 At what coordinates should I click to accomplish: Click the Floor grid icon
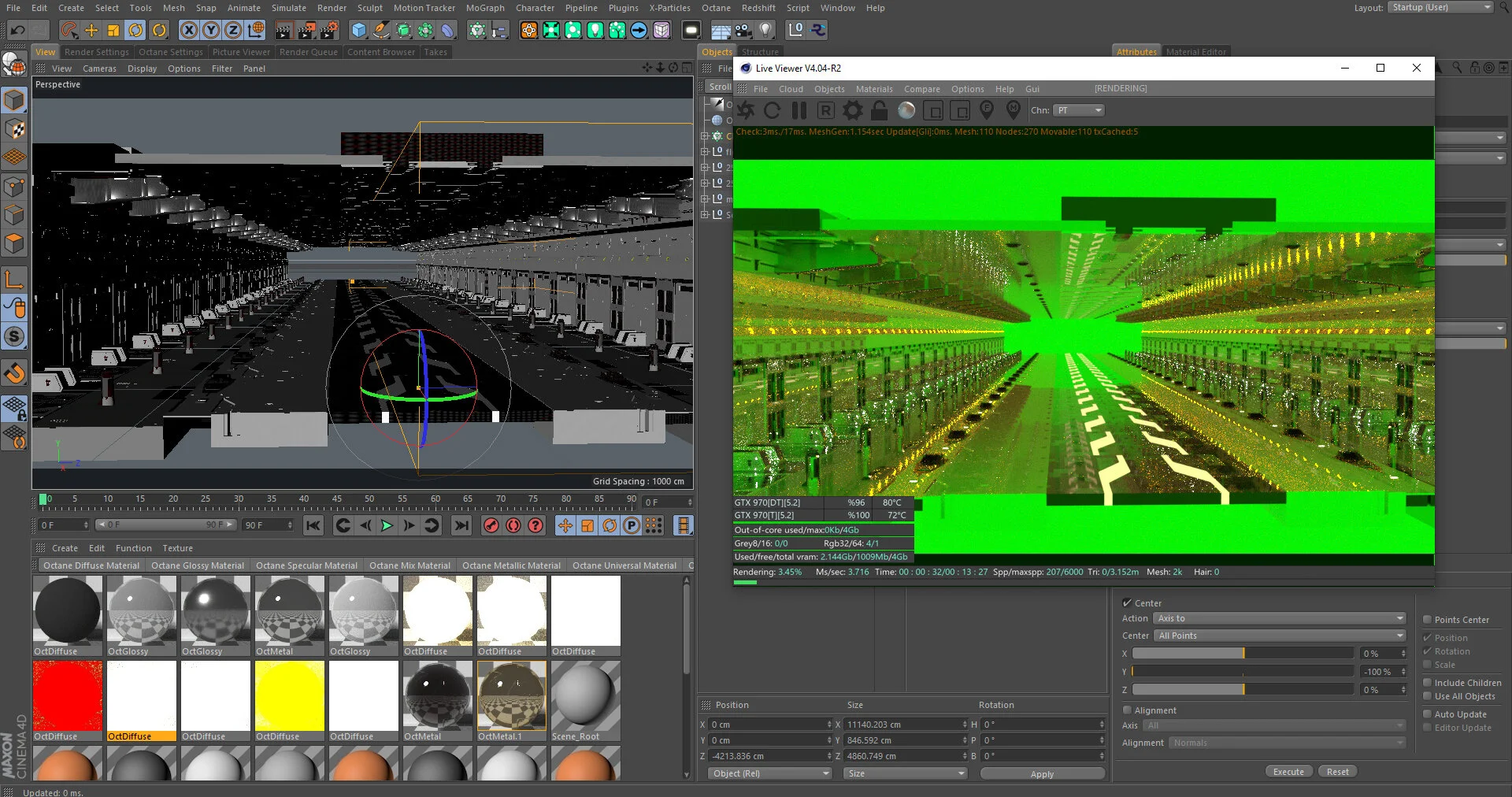point(721,31)
